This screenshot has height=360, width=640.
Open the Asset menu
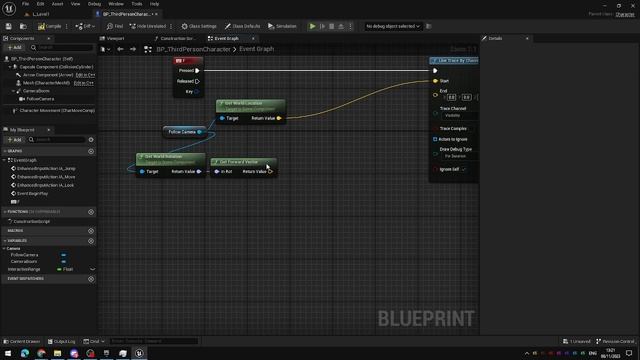57,4
